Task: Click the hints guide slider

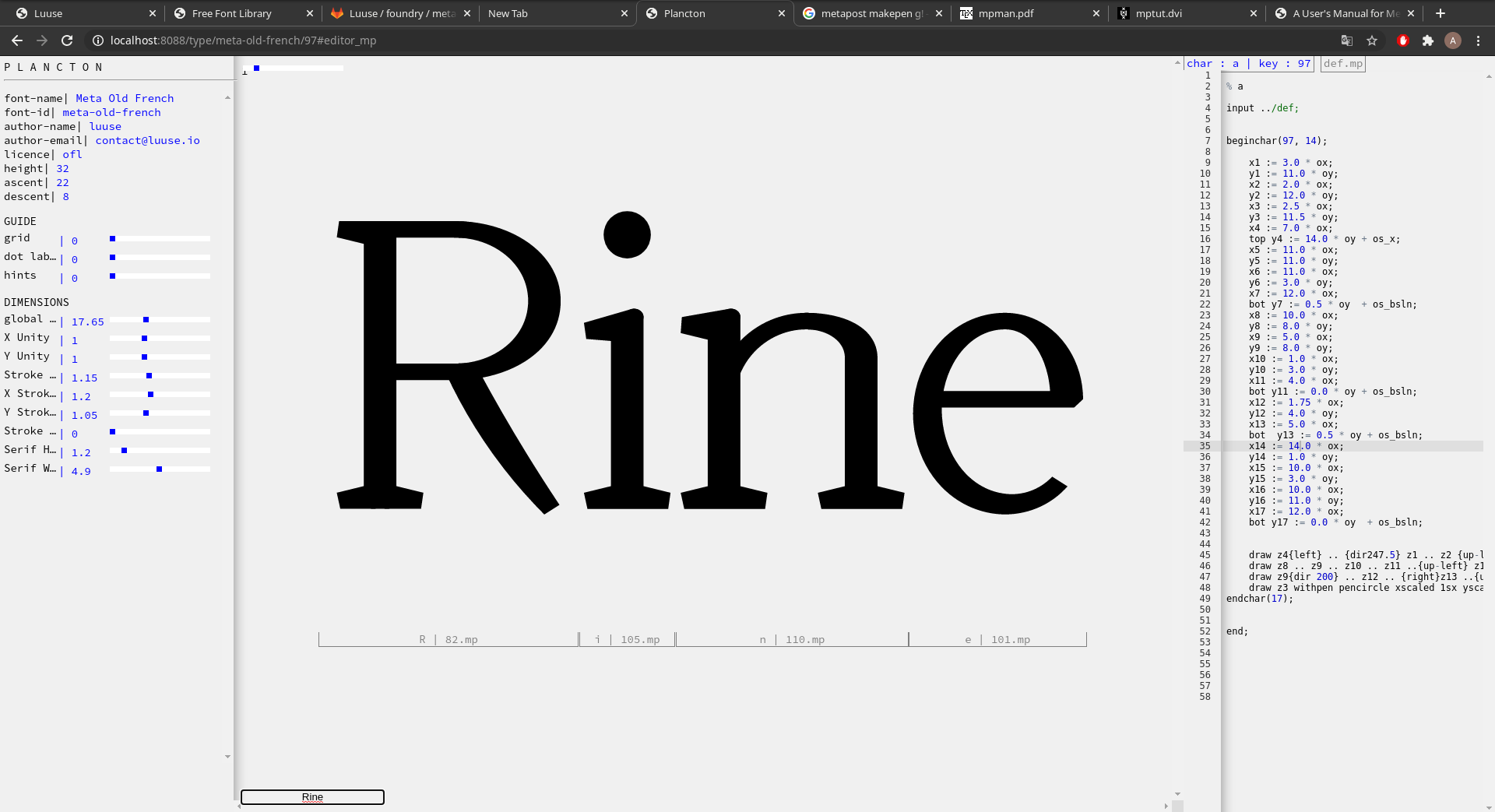Action: pyautogui.click(x=160, y=276)
